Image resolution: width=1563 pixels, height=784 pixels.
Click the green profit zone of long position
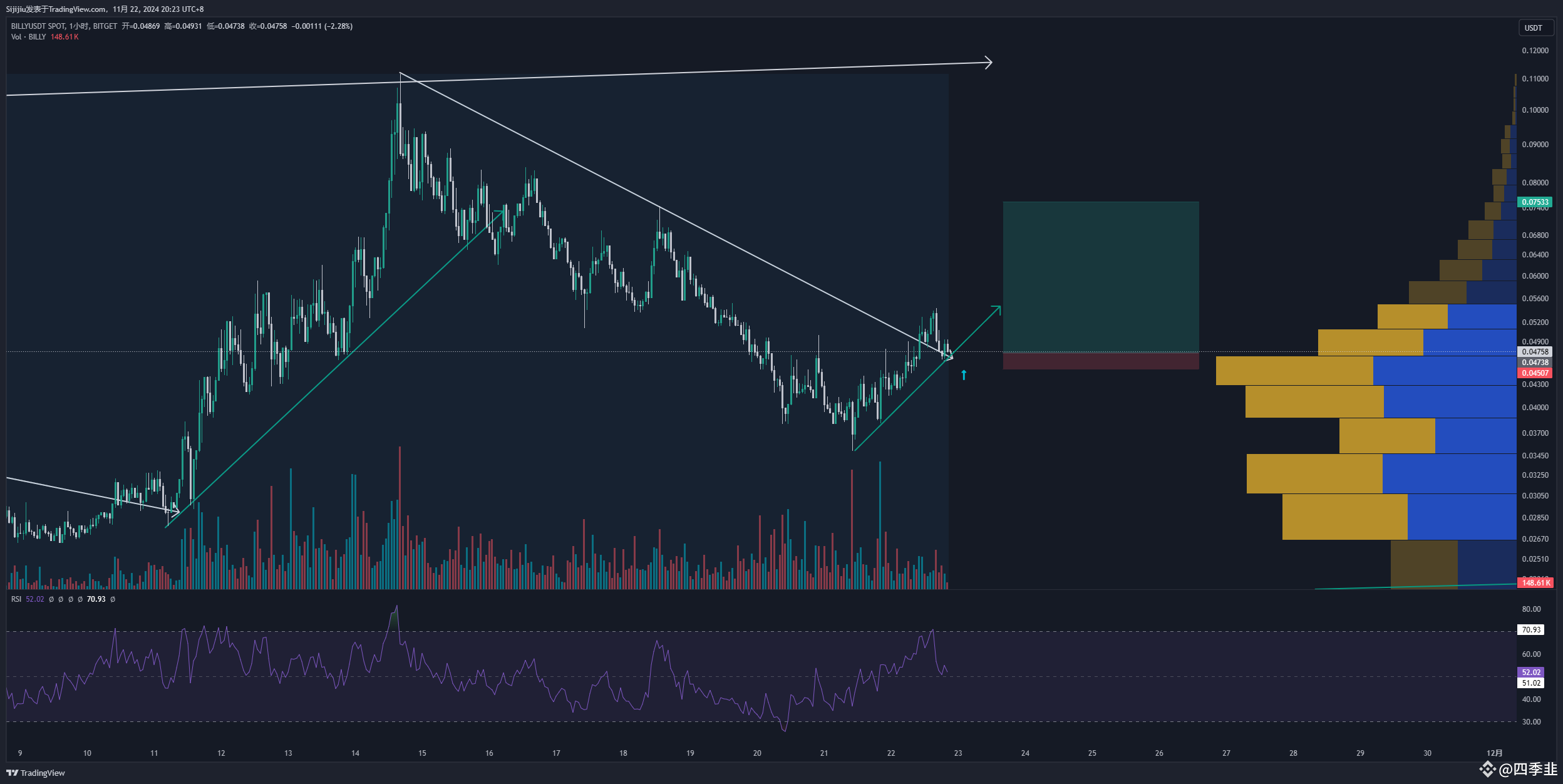1100,276
